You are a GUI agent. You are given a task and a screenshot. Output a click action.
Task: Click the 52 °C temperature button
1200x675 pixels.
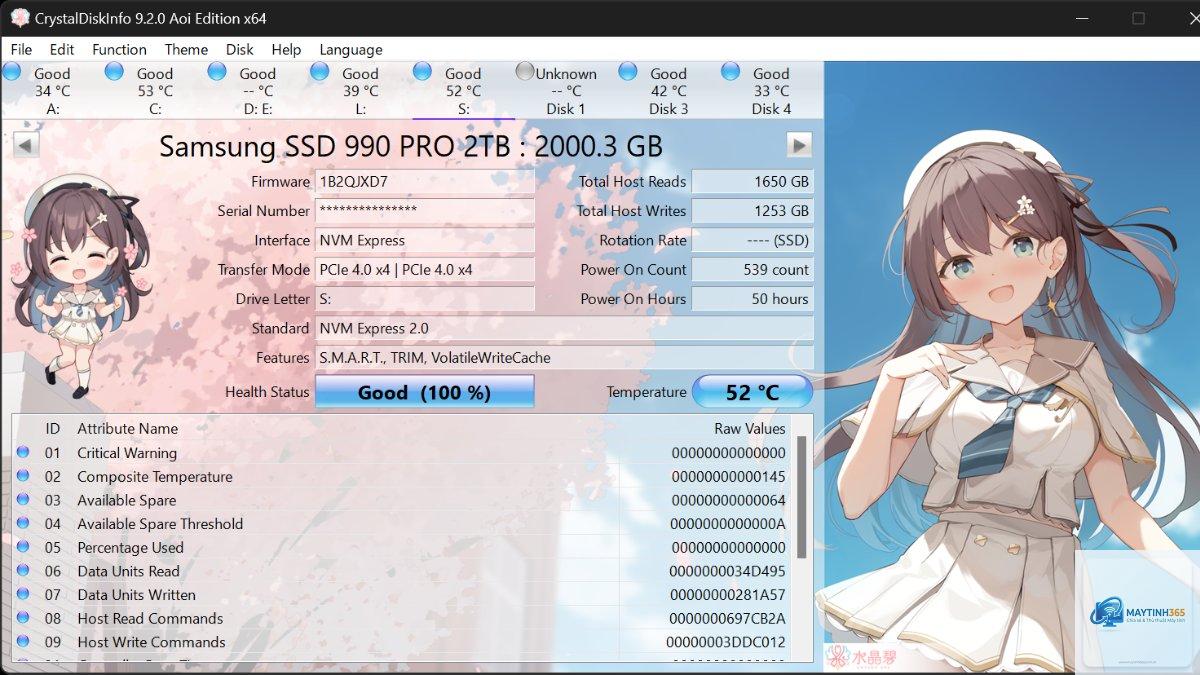[752, 392]
